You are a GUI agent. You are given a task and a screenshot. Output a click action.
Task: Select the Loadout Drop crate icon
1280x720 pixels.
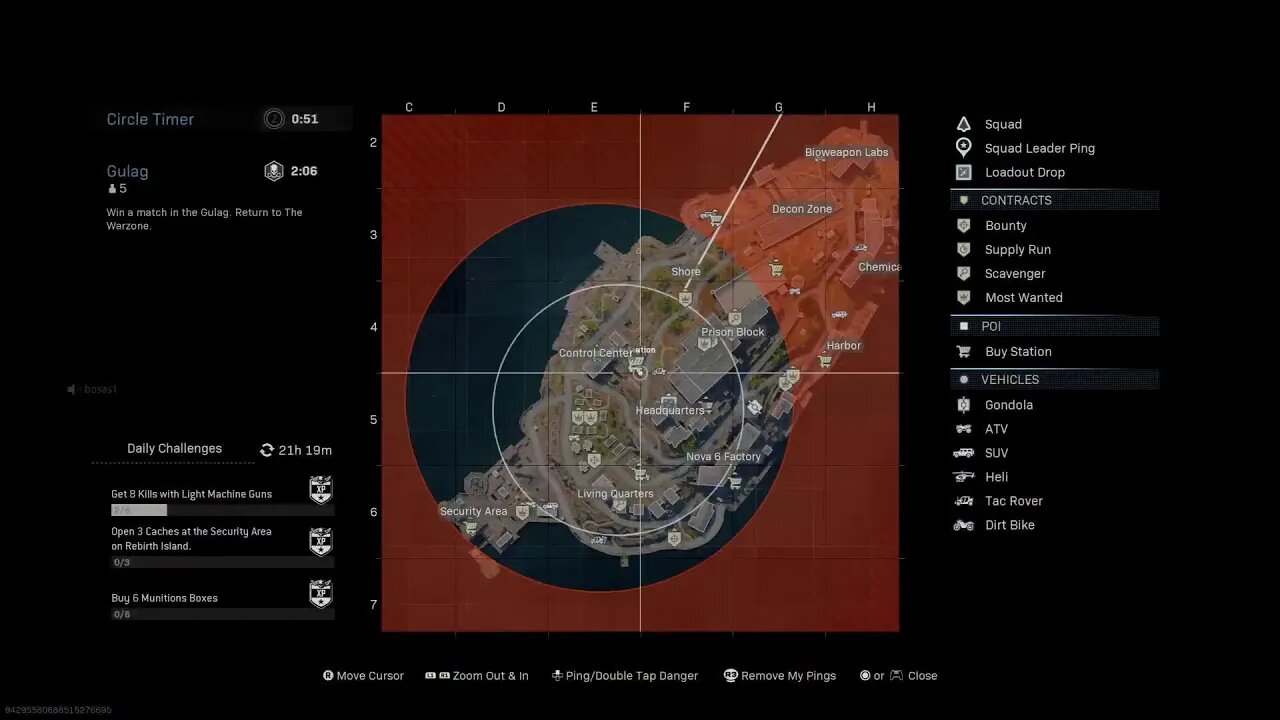964,172
